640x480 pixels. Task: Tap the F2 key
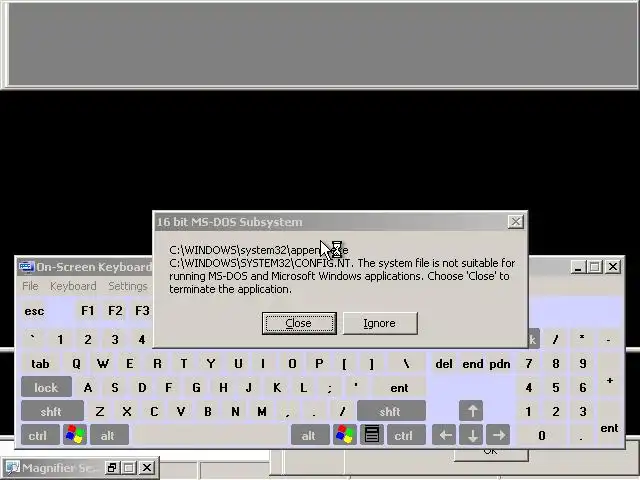[x=115, y=311]
